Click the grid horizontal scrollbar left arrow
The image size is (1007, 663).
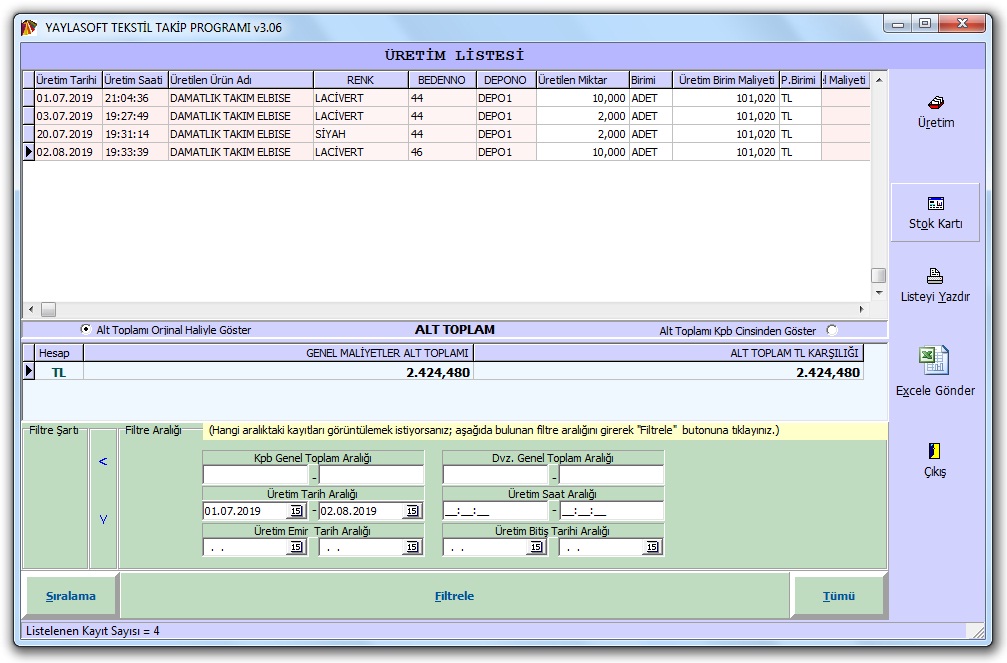(31, 309)
